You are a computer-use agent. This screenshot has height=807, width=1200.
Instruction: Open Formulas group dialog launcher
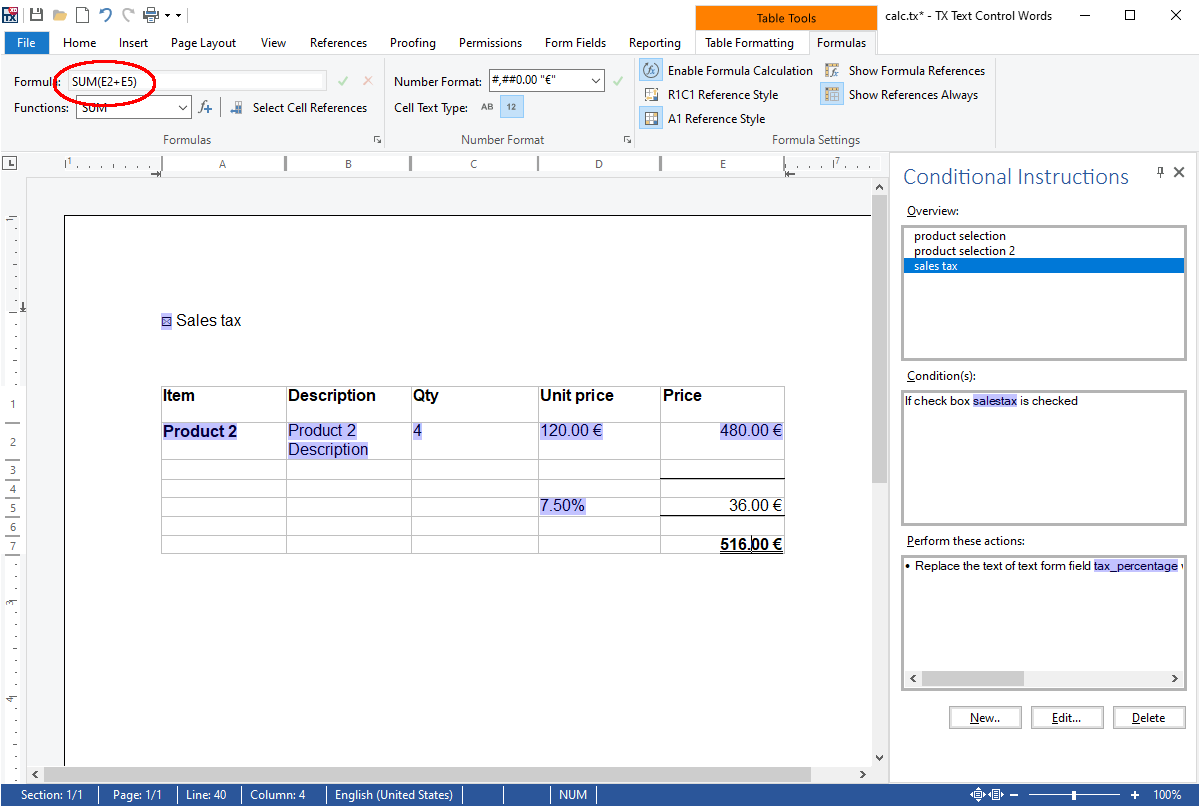click(377, 140)
